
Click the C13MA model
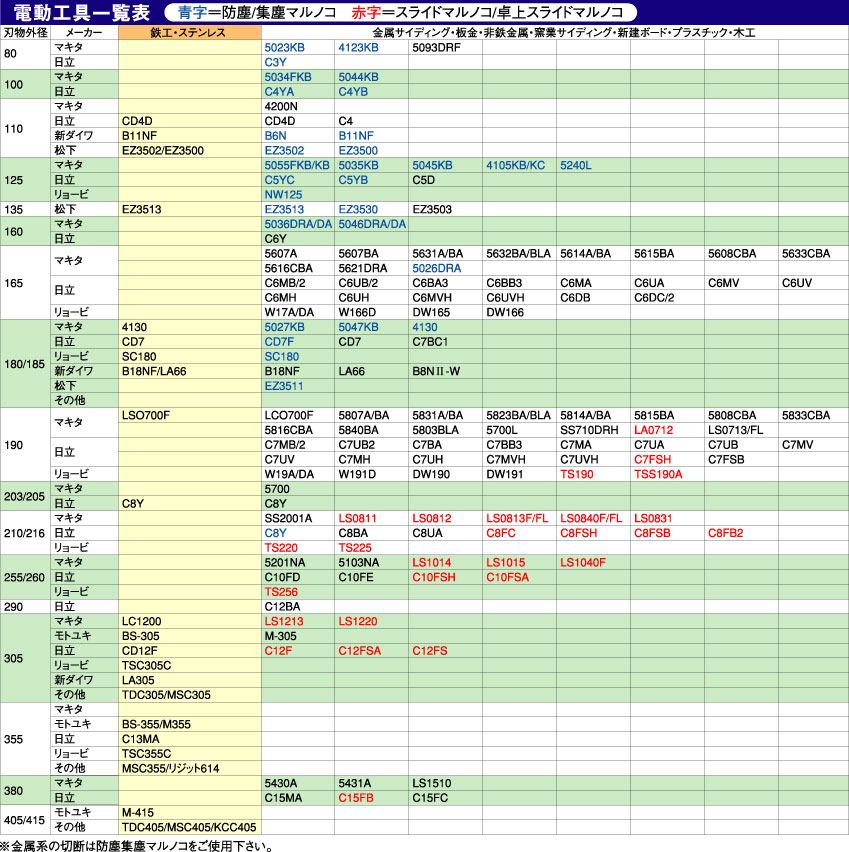140,739
